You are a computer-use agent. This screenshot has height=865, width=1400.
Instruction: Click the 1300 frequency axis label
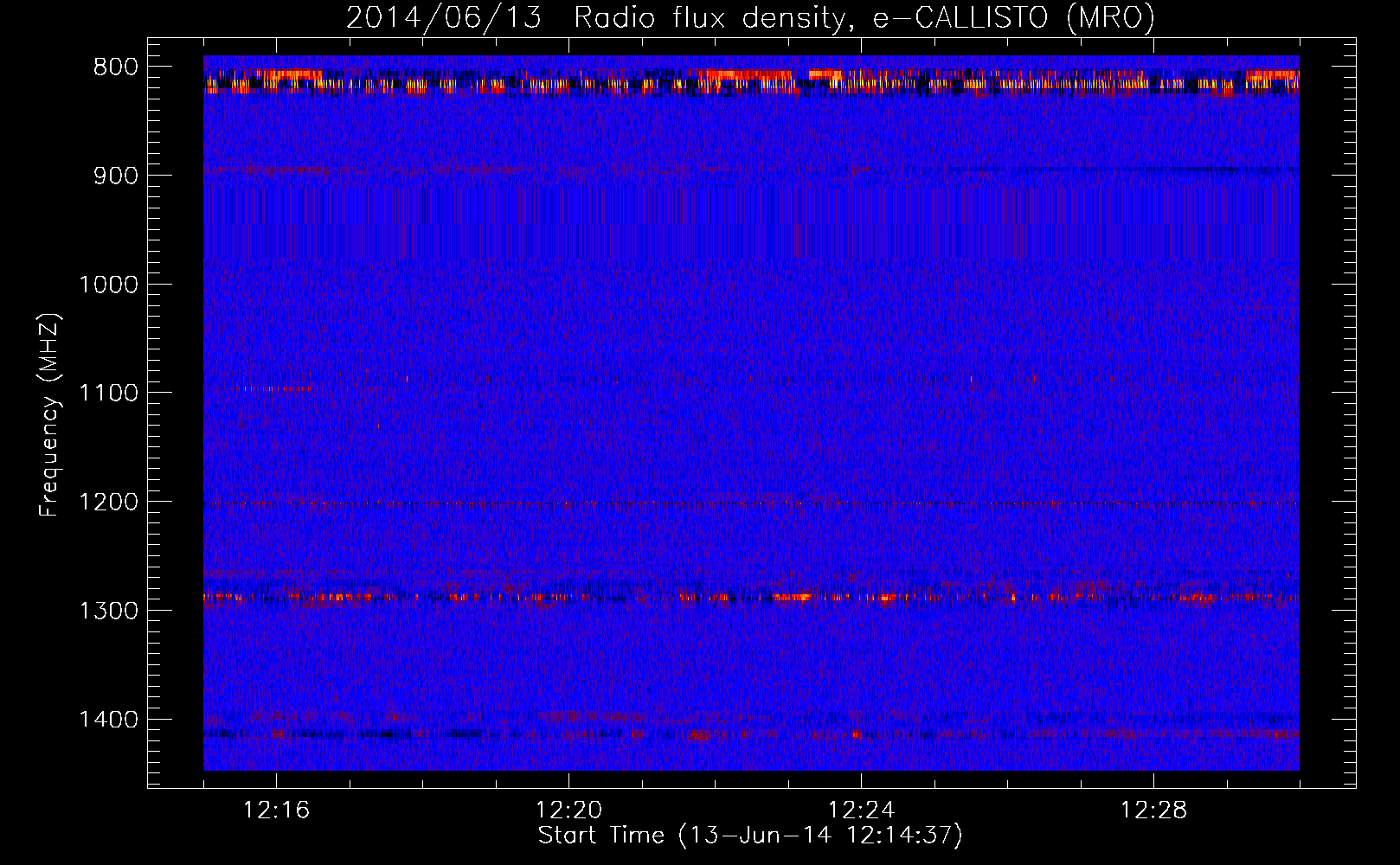coord(108,612)
